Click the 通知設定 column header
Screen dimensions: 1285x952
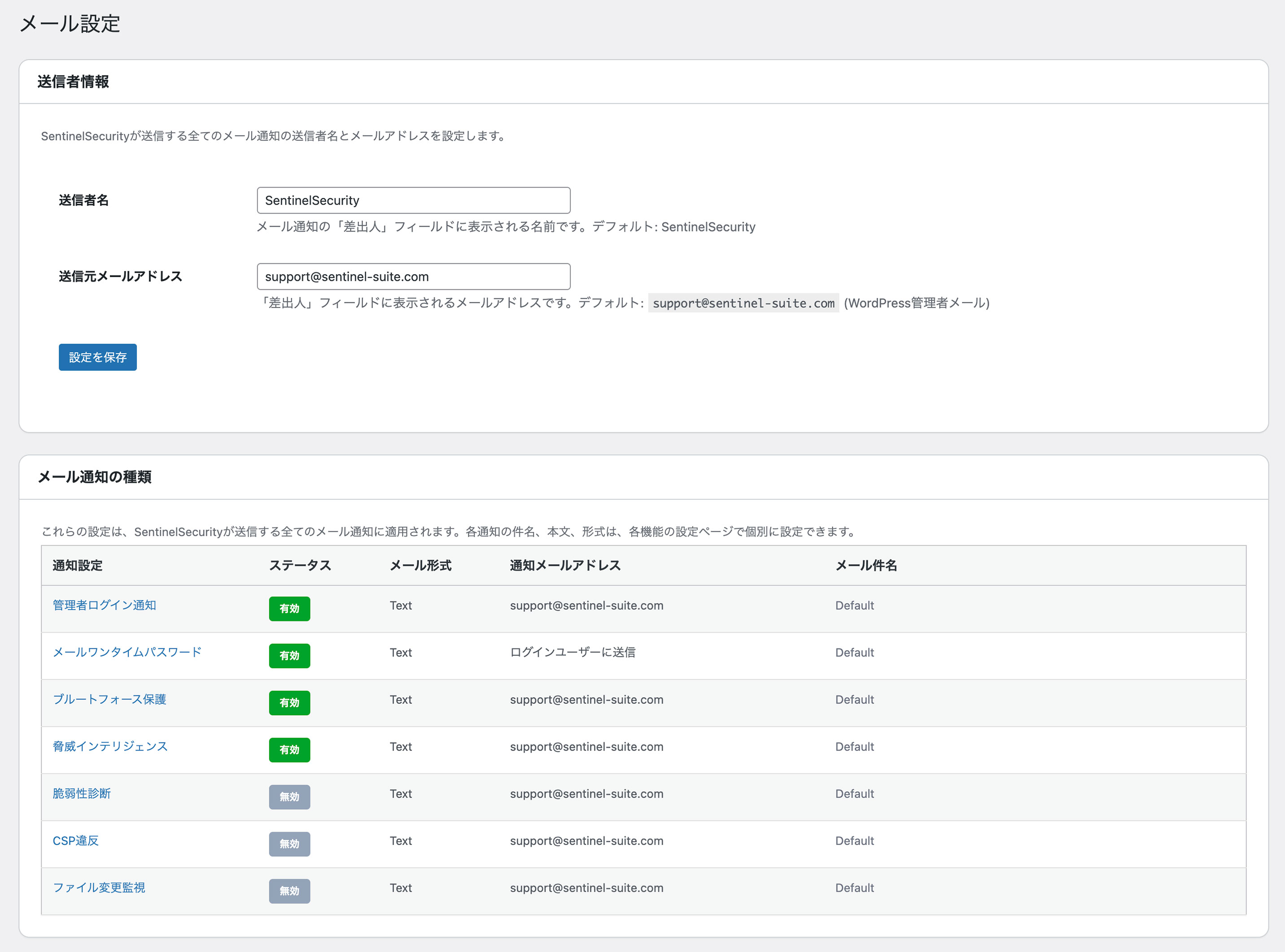[x=77, y=565]
